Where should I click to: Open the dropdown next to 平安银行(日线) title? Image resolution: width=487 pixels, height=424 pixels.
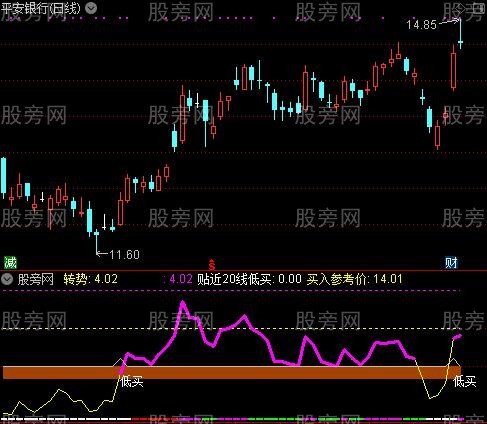pos(91,8)
